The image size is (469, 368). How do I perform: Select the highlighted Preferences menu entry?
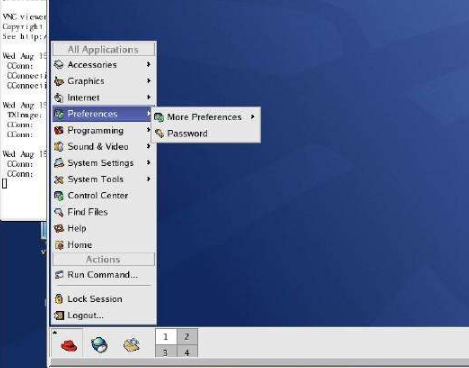(x=103, y=114)
